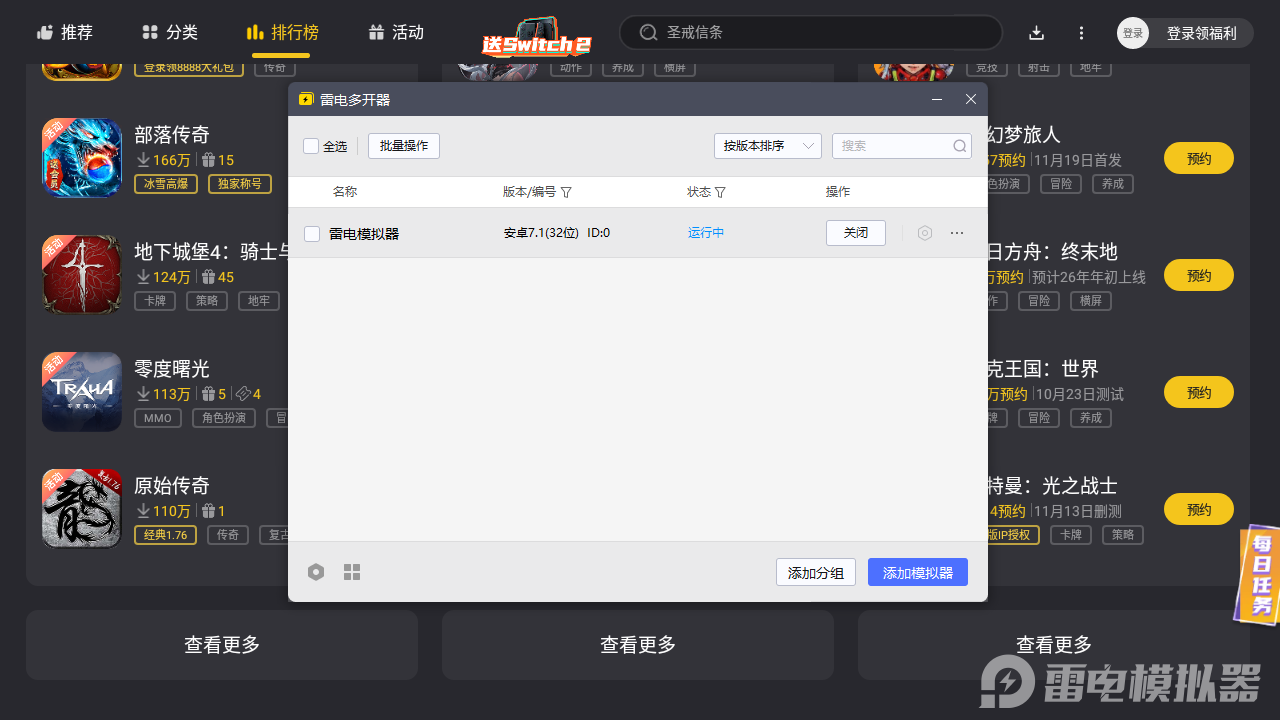Click the filter icon on 状态 column
The height and width of the screenshot is (720, 1280).
(722, 192)
